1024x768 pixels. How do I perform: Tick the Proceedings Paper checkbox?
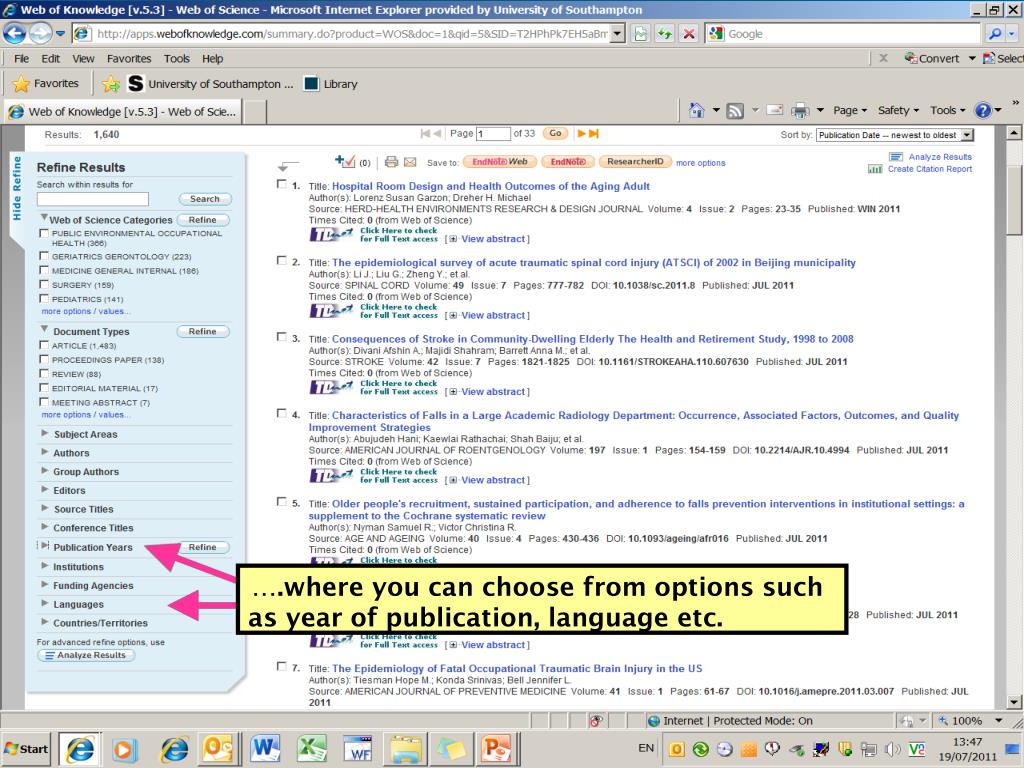(x=44, y=360)
